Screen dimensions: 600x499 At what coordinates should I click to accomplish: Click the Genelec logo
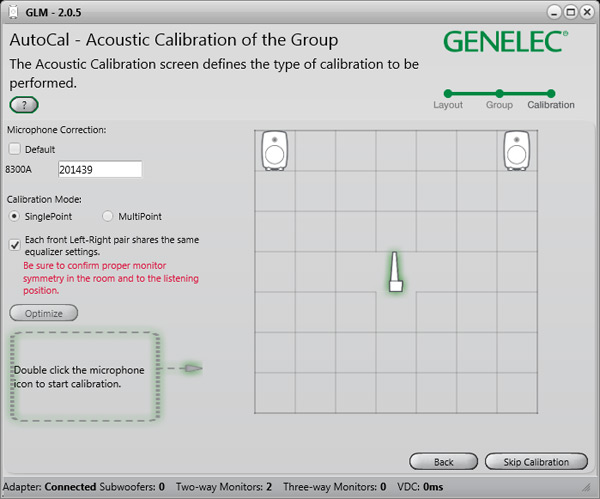(x=505, y=42)
